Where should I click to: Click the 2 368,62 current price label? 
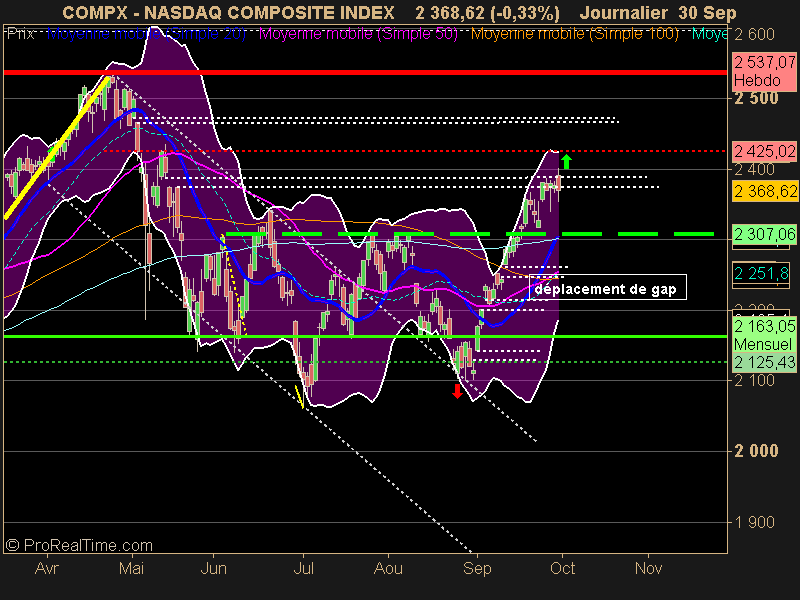(764, 191)
